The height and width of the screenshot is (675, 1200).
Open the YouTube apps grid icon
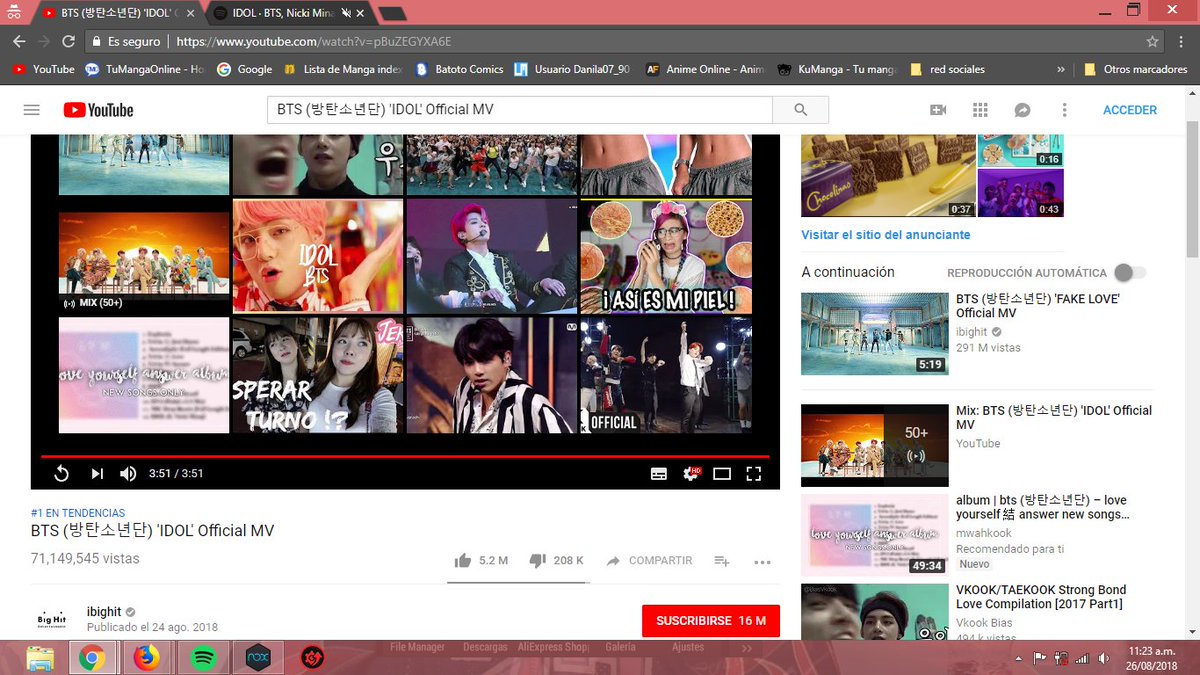[980, 110]
